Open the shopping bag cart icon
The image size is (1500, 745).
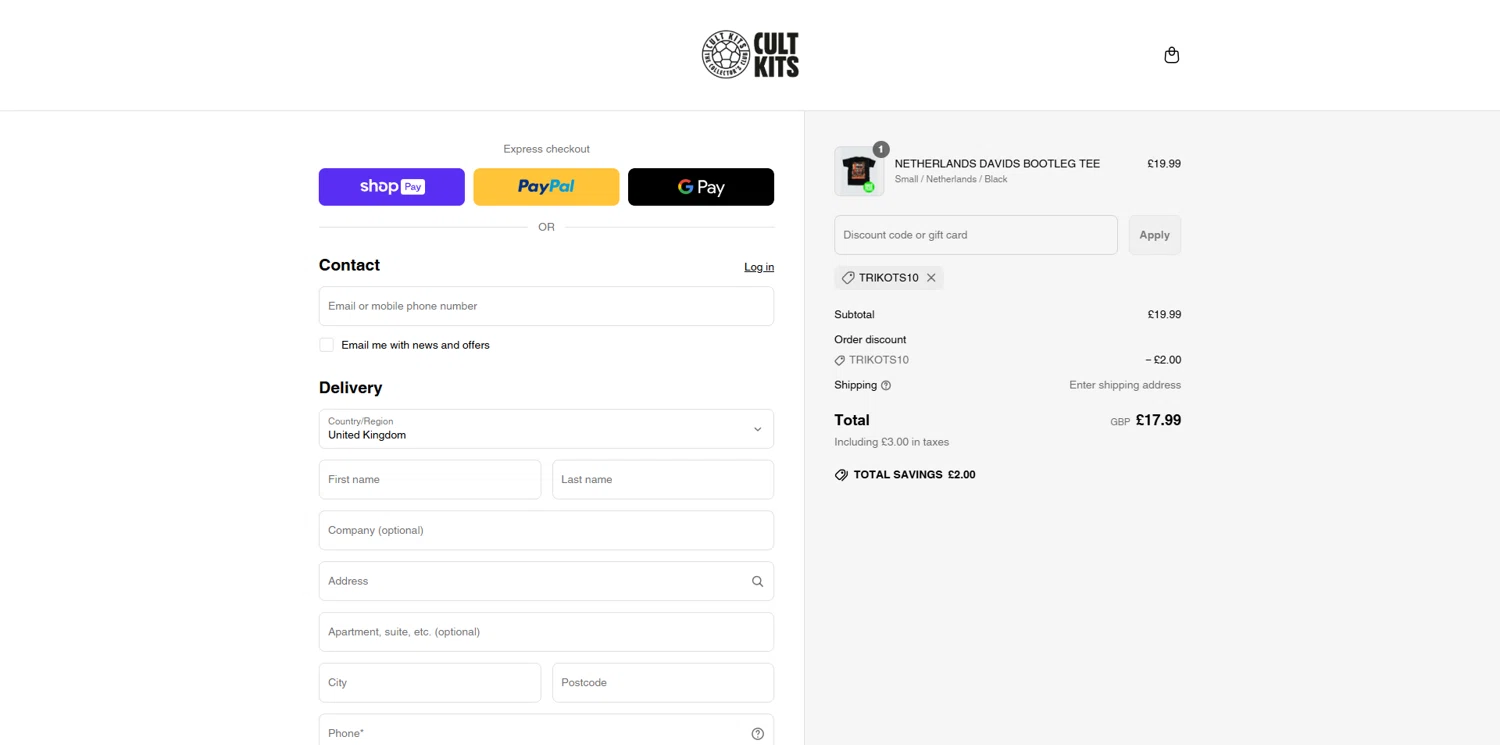tap(1171, 55)
